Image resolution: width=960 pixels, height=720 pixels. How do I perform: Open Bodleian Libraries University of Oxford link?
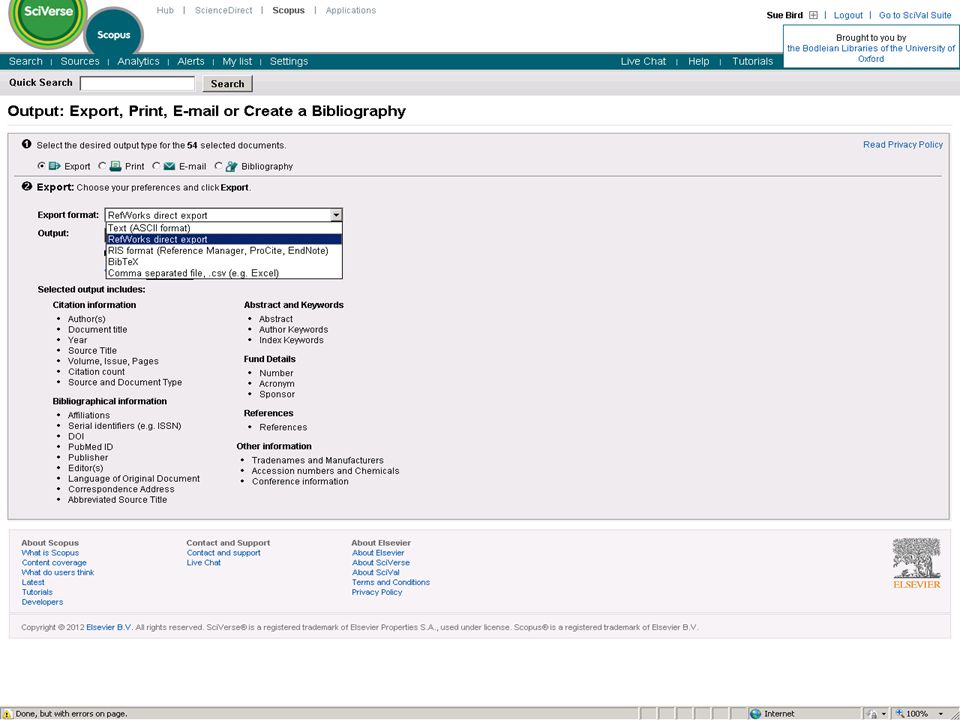[871, 53]
